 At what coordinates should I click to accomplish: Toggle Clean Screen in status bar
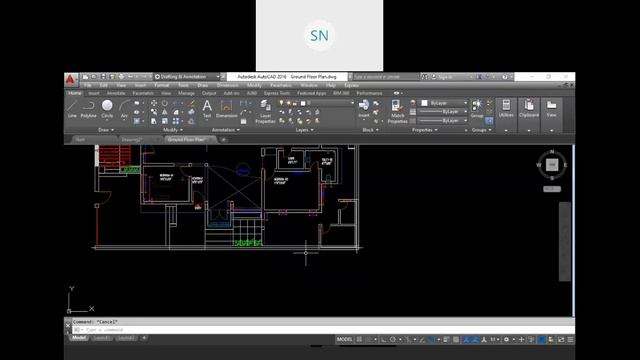pyautogui.click(x=561, y=339)
